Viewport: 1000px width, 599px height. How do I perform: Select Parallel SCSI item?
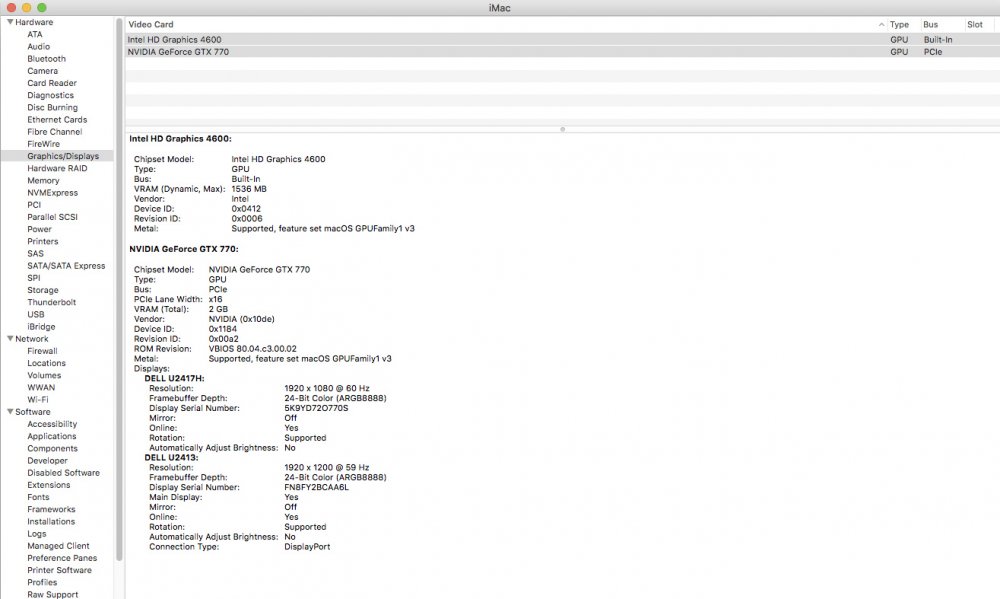pyautogui.click(x=52, y=217)
